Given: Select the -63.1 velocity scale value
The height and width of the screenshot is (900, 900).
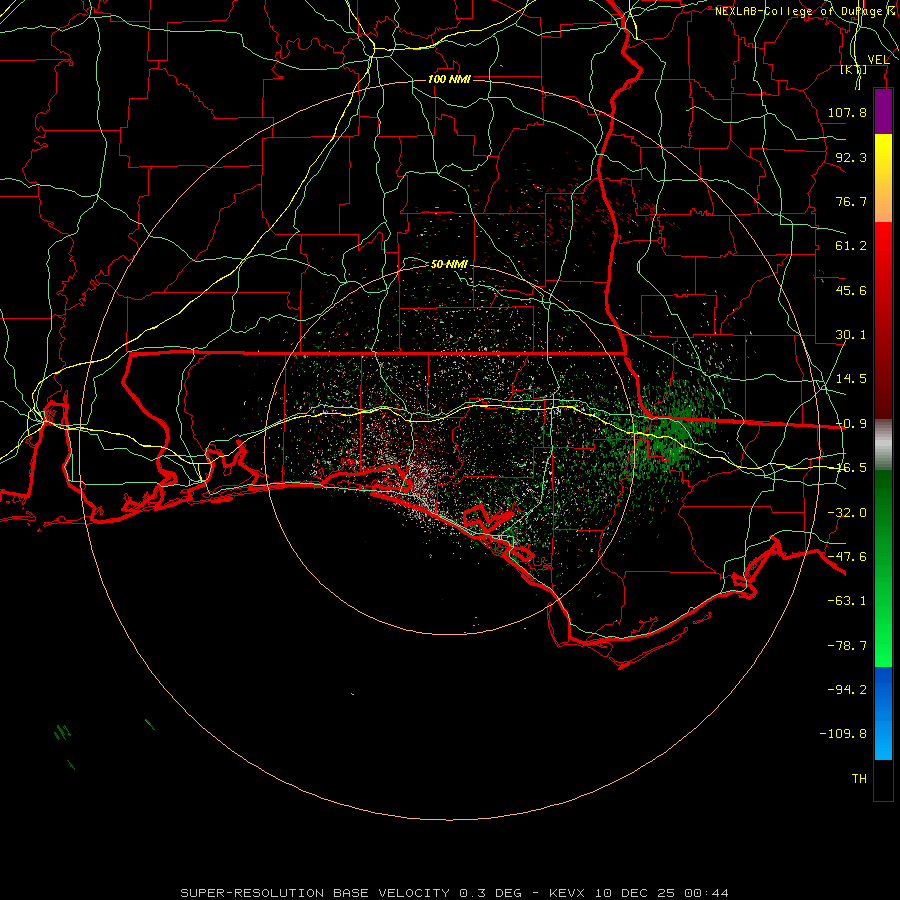Looking at the screenshot, I should pyautogui.click(x=847, y=601).
